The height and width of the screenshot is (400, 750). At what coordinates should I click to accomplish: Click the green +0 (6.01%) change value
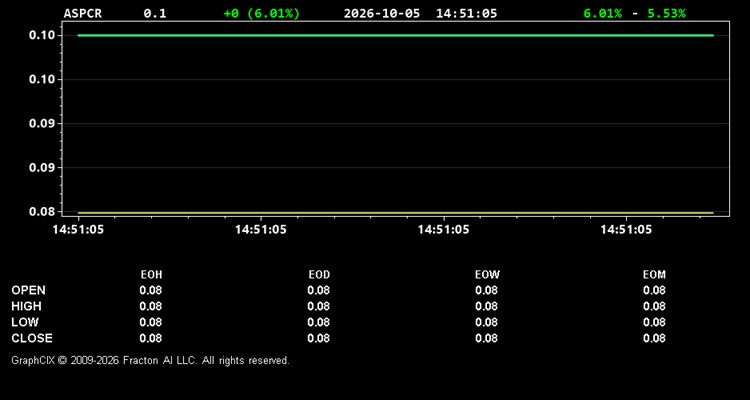262,13
